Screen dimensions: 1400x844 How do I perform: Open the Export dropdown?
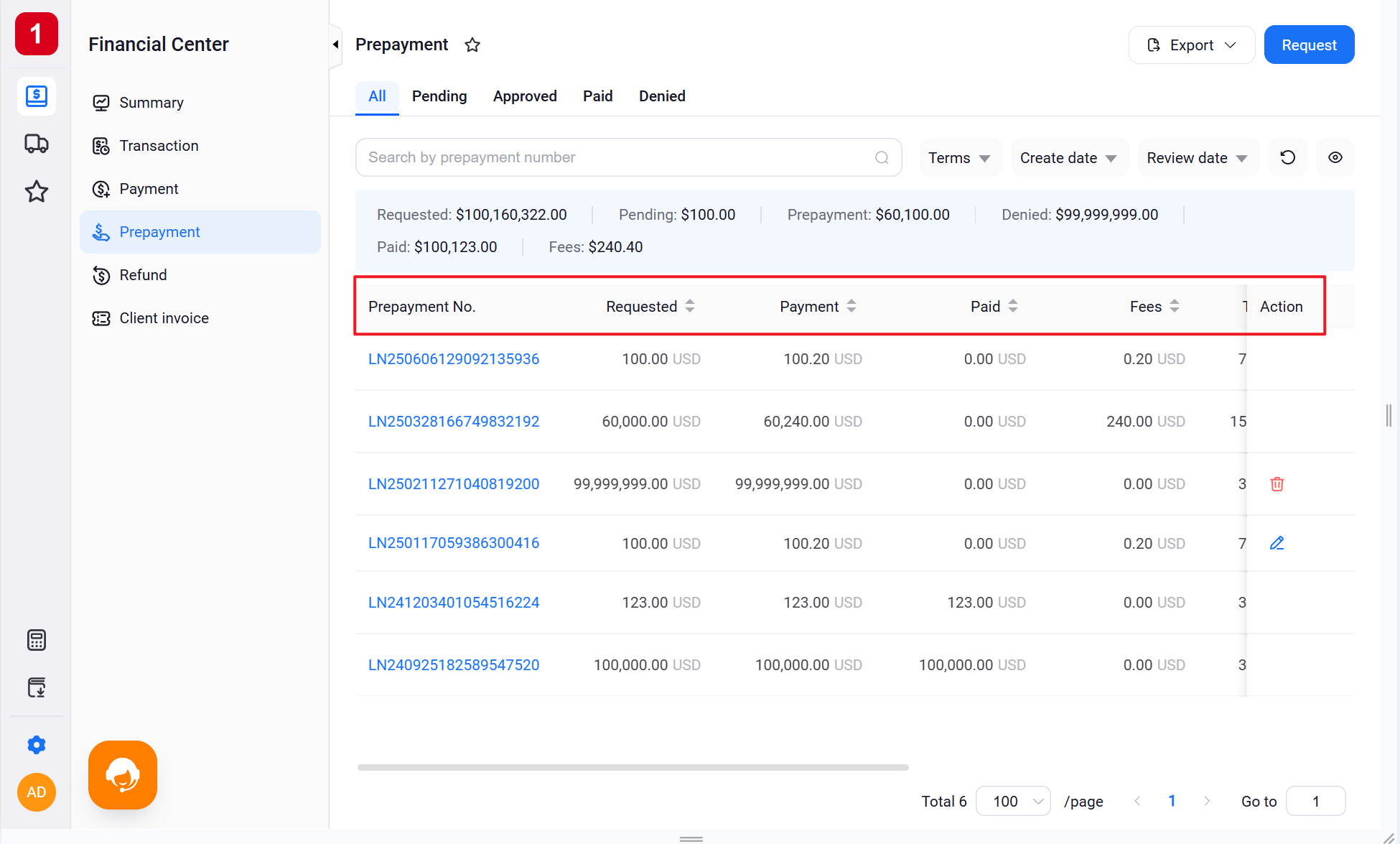point(1192,45)
